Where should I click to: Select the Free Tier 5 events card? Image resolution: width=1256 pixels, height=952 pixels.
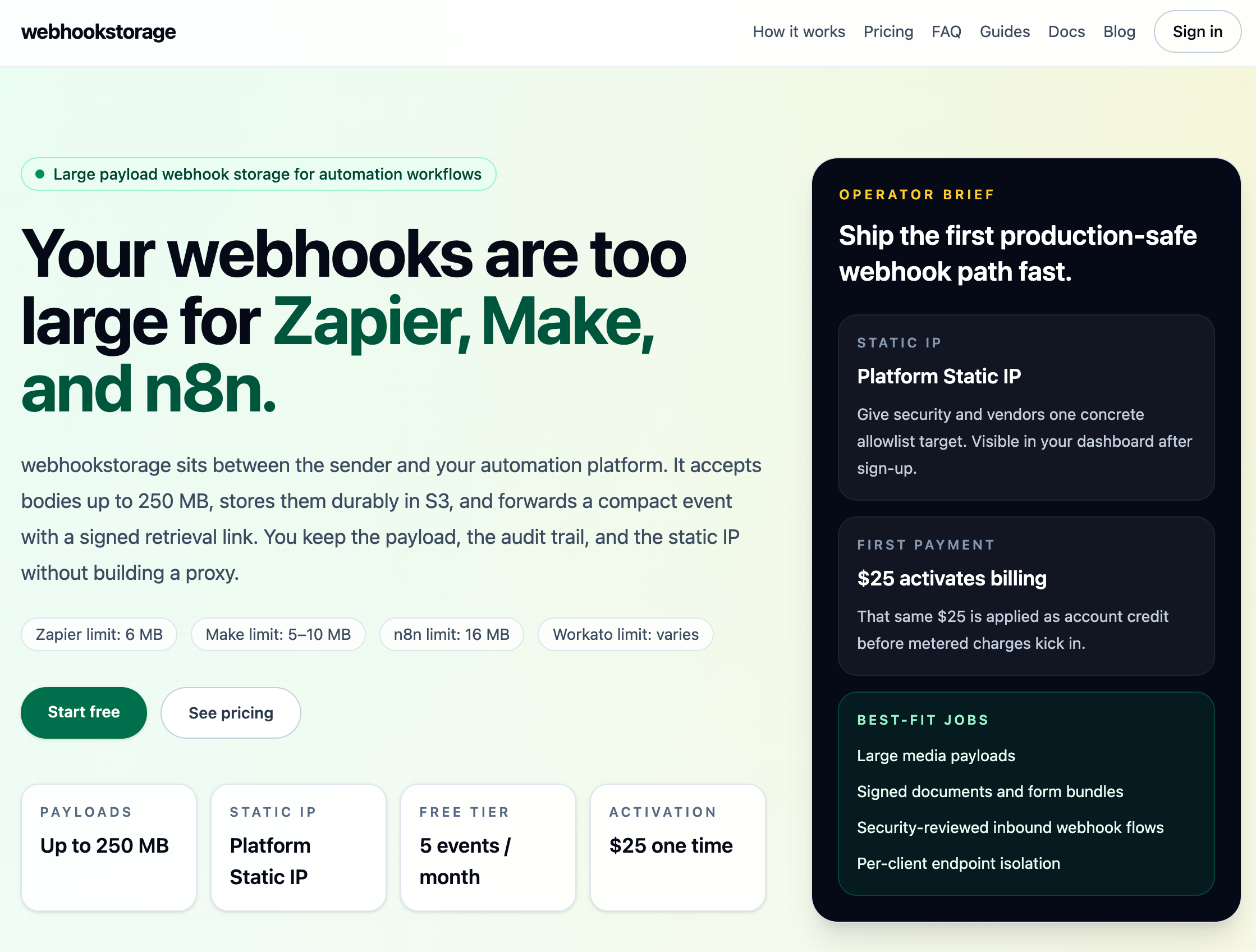pos(487,846)
